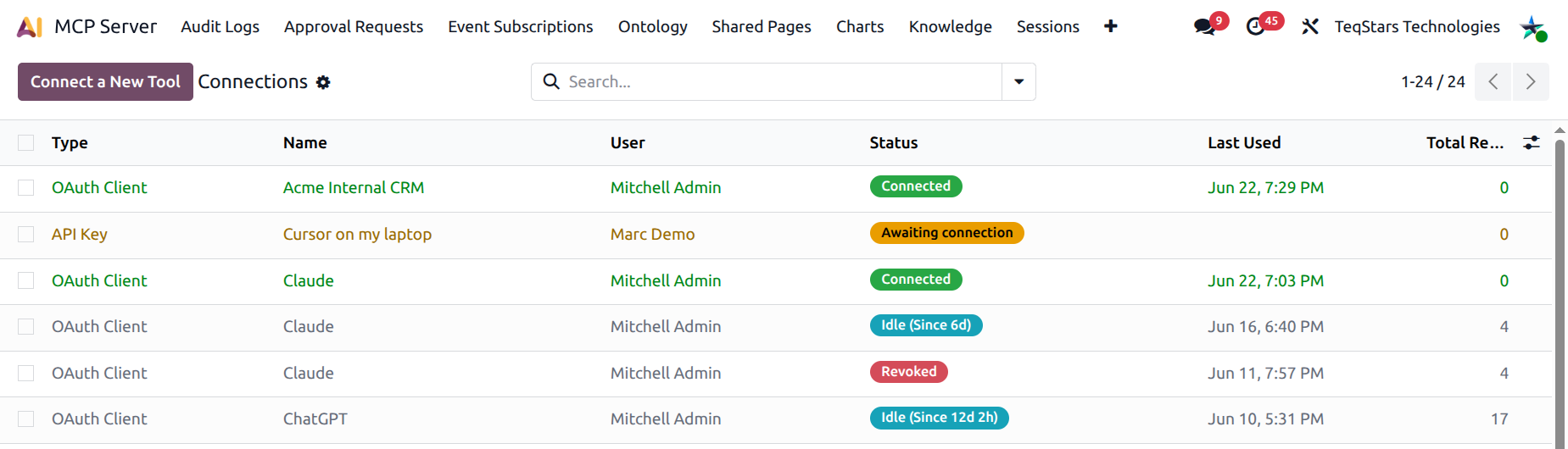The width and height of the screenshot is (1568, 449).
Task: Click the Jun 16, 6:40 PM last used cell
Action: (1266, 326)
